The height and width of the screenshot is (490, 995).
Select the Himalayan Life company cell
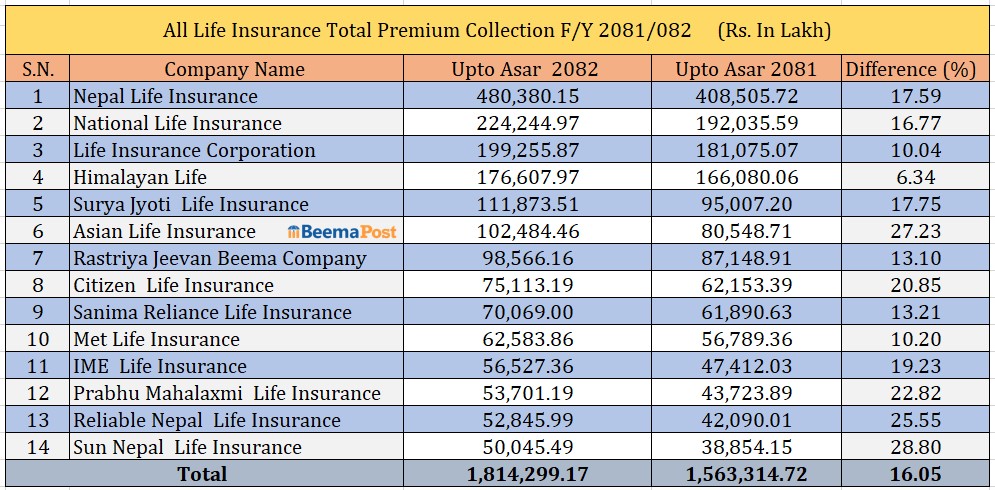tap(141, 177)
